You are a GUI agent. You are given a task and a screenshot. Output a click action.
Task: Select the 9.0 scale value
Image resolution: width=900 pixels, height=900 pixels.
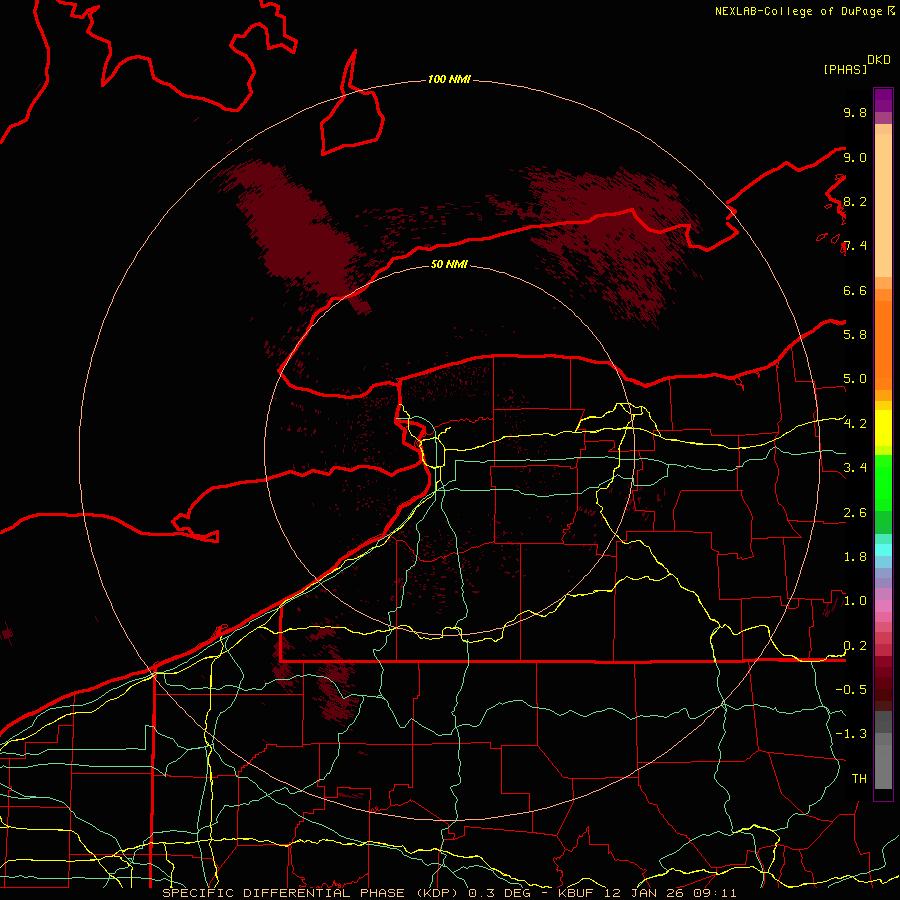click(x=855, y=157)
